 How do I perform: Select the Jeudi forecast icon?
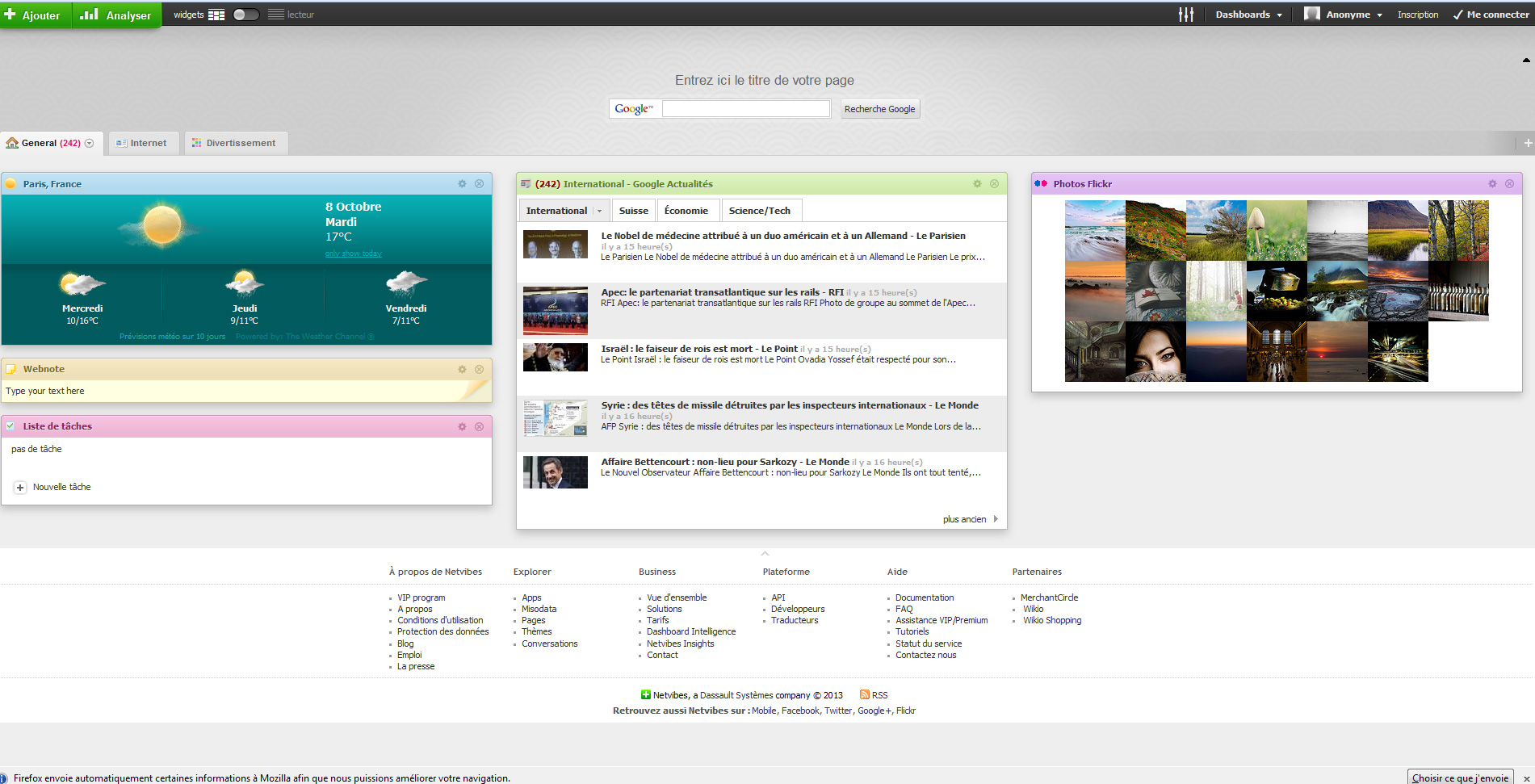244,283
